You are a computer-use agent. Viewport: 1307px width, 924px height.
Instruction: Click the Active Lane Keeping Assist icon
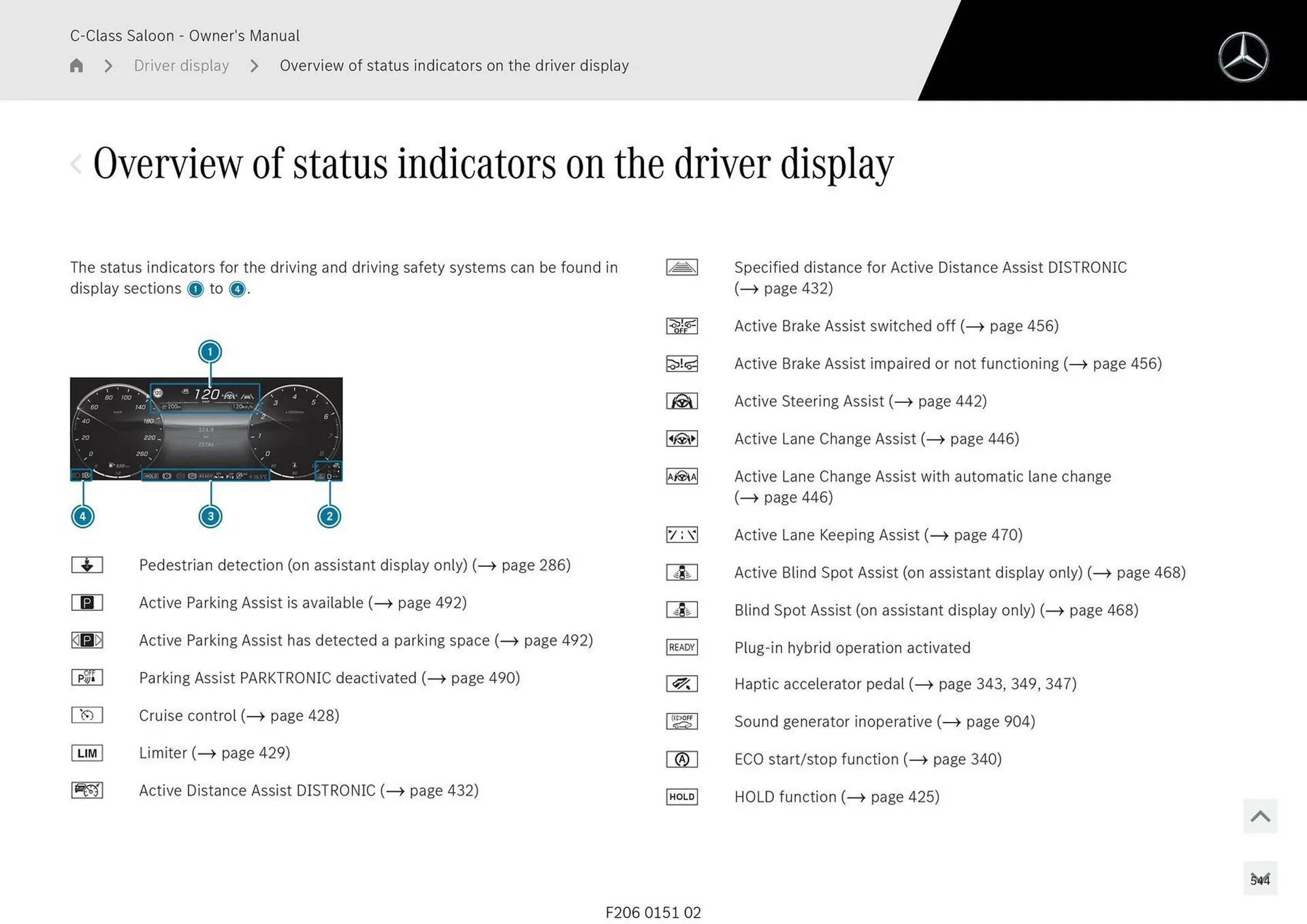click(681, 535)
